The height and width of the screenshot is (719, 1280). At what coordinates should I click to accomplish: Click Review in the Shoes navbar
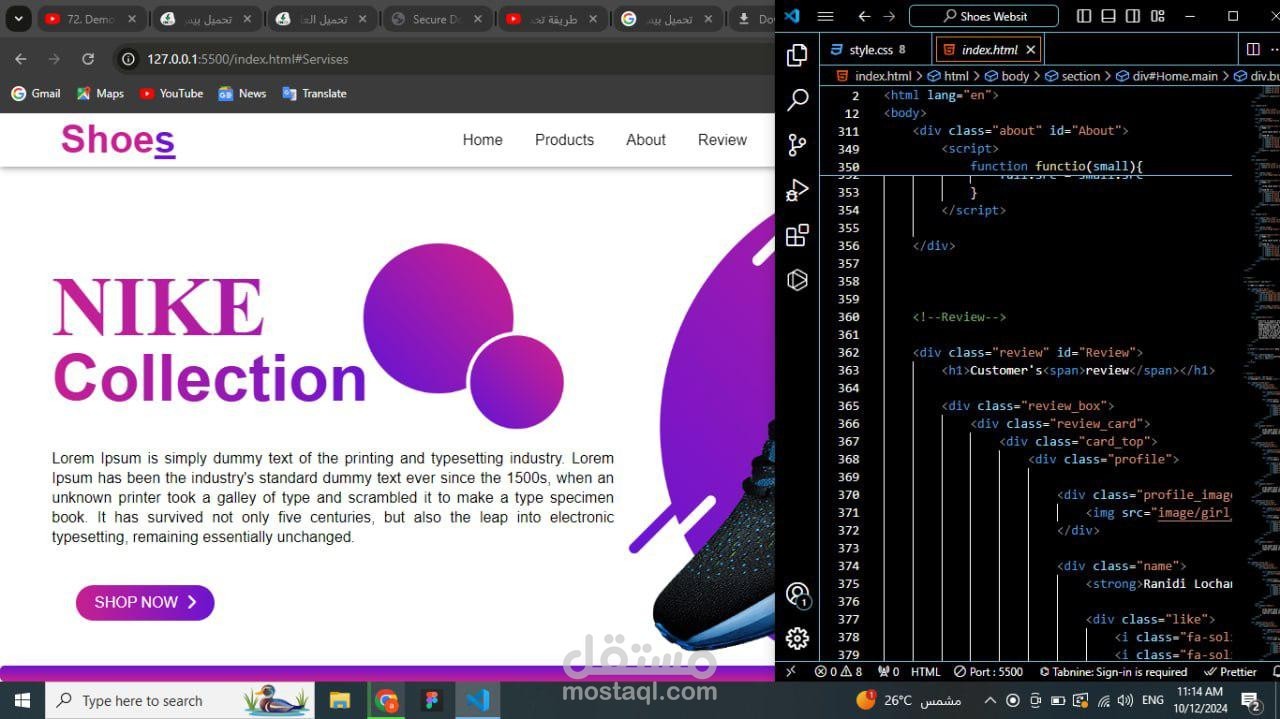[722, 140]
